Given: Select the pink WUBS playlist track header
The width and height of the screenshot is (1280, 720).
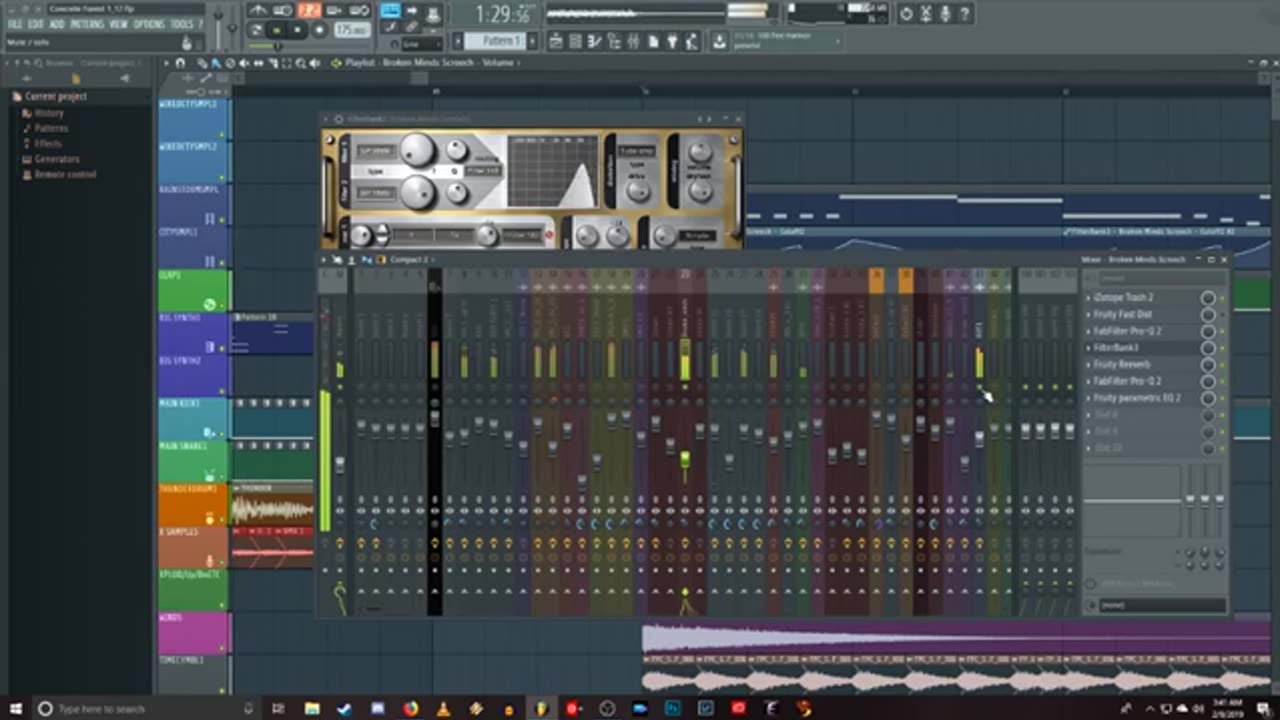Looking at the screenshot, I should coord(193,632).
